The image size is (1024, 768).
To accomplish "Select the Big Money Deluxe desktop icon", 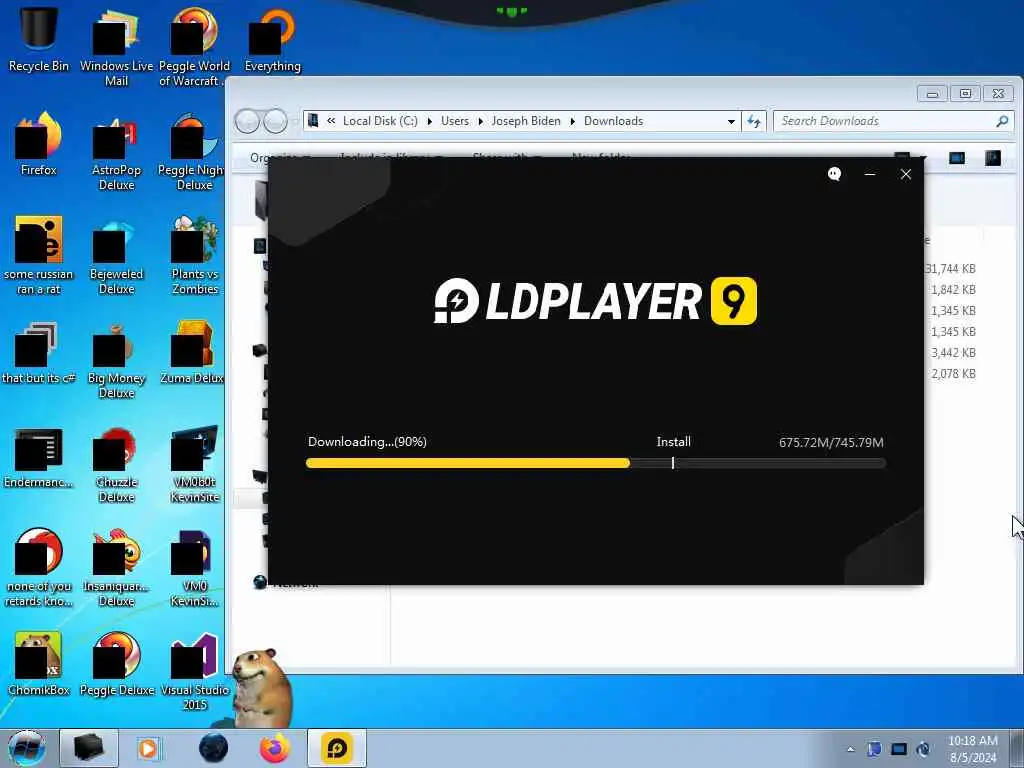I will [x=116, y=360].
